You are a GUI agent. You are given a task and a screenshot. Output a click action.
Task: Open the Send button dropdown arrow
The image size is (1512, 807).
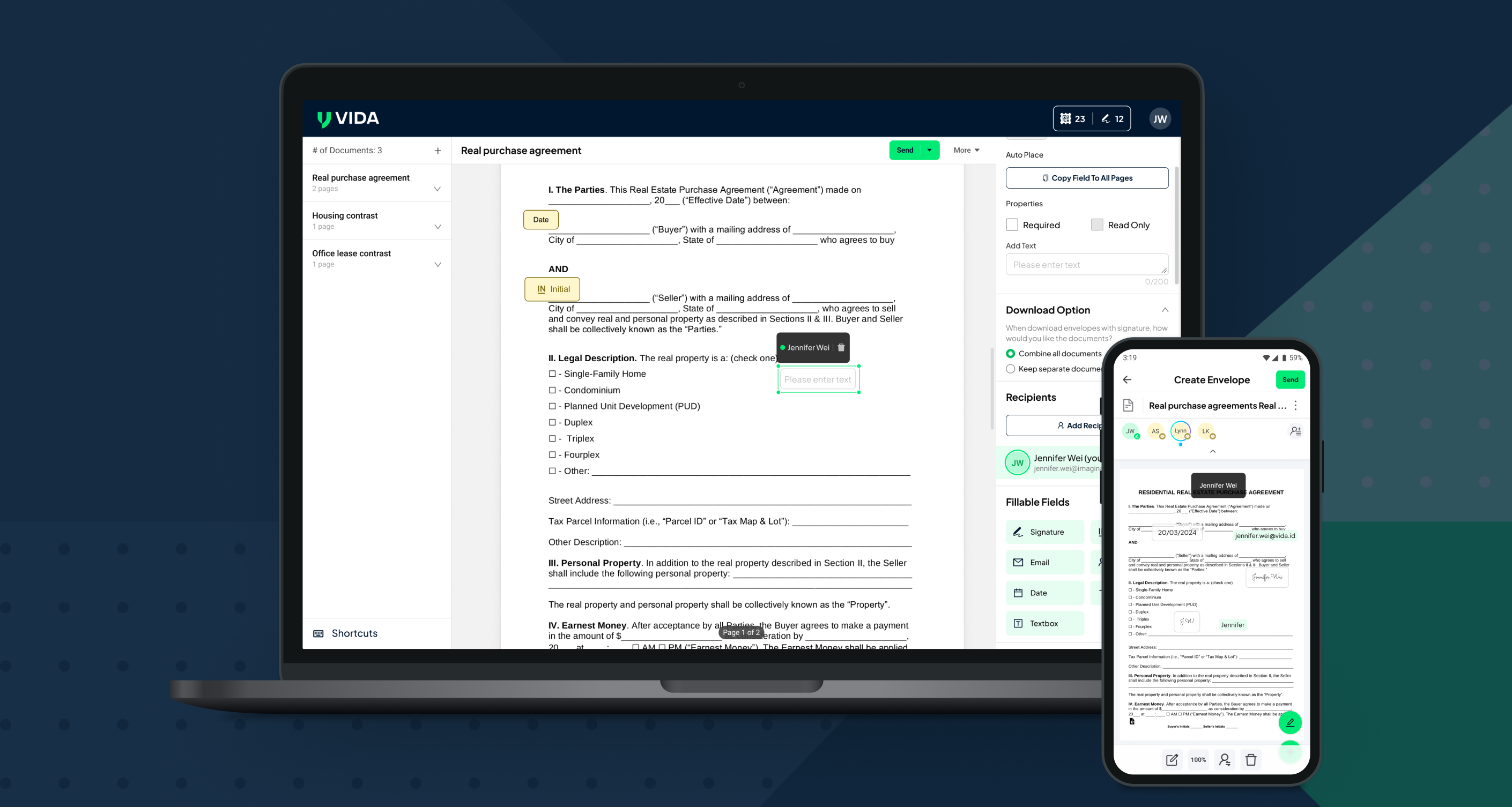point(929,150)
